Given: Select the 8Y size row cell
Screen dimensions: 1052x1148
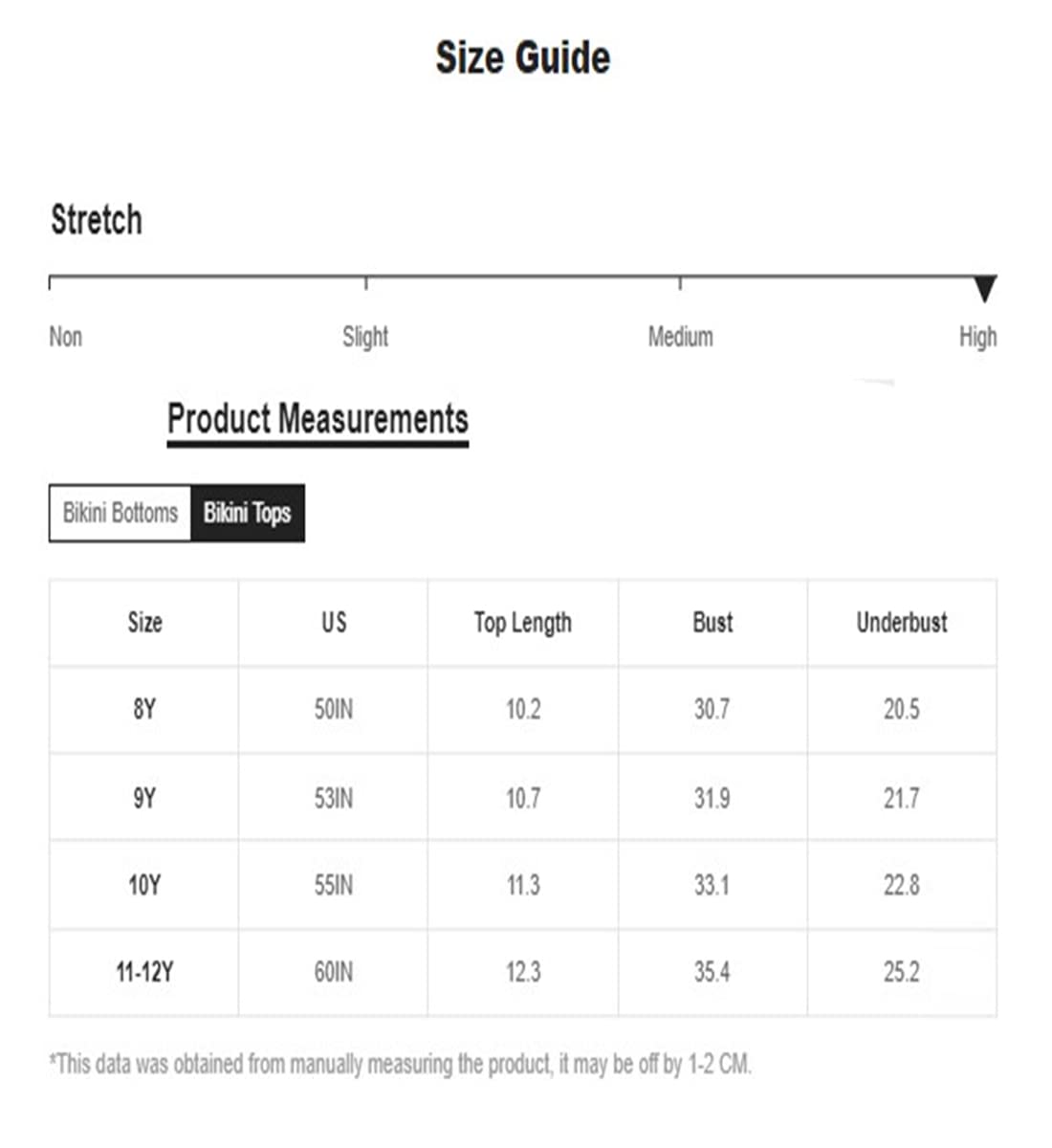Looking at the screenshot, I should pos(144,710).
